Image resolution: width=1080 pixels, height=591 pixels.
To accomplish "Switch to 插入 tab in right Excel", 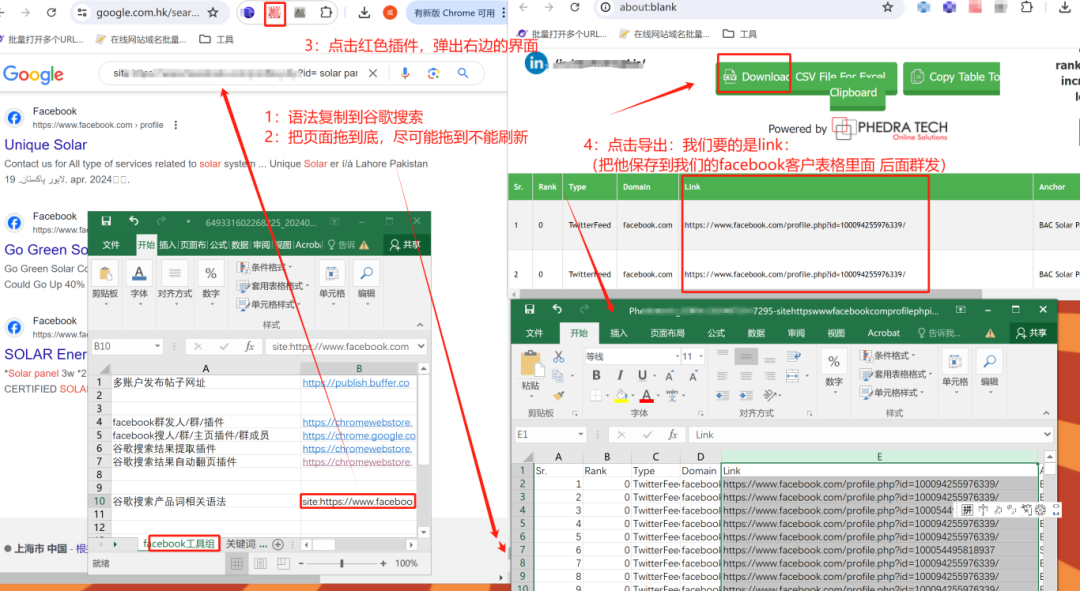I will 619,333.
